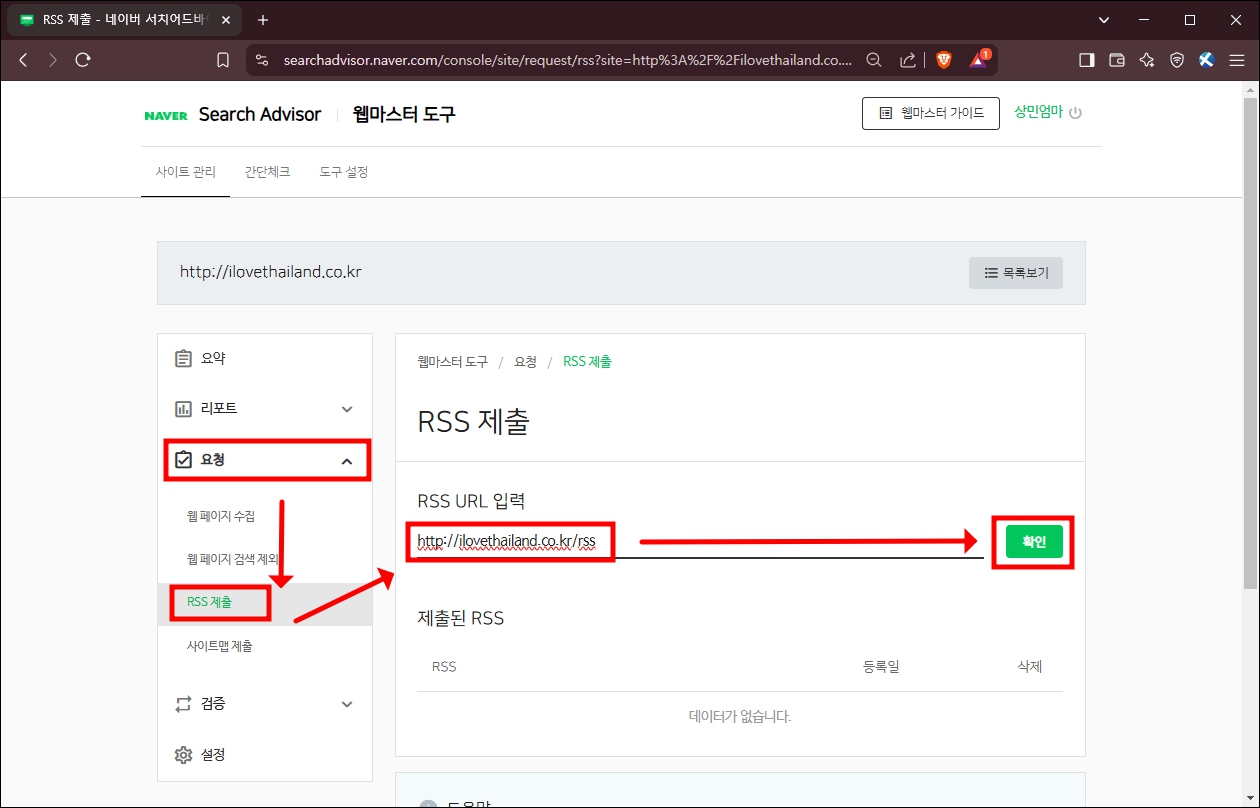The image size is (1260, 808).
Task: Open the VPN shield icon in toolbar
Action: (x=1177, y=60)
